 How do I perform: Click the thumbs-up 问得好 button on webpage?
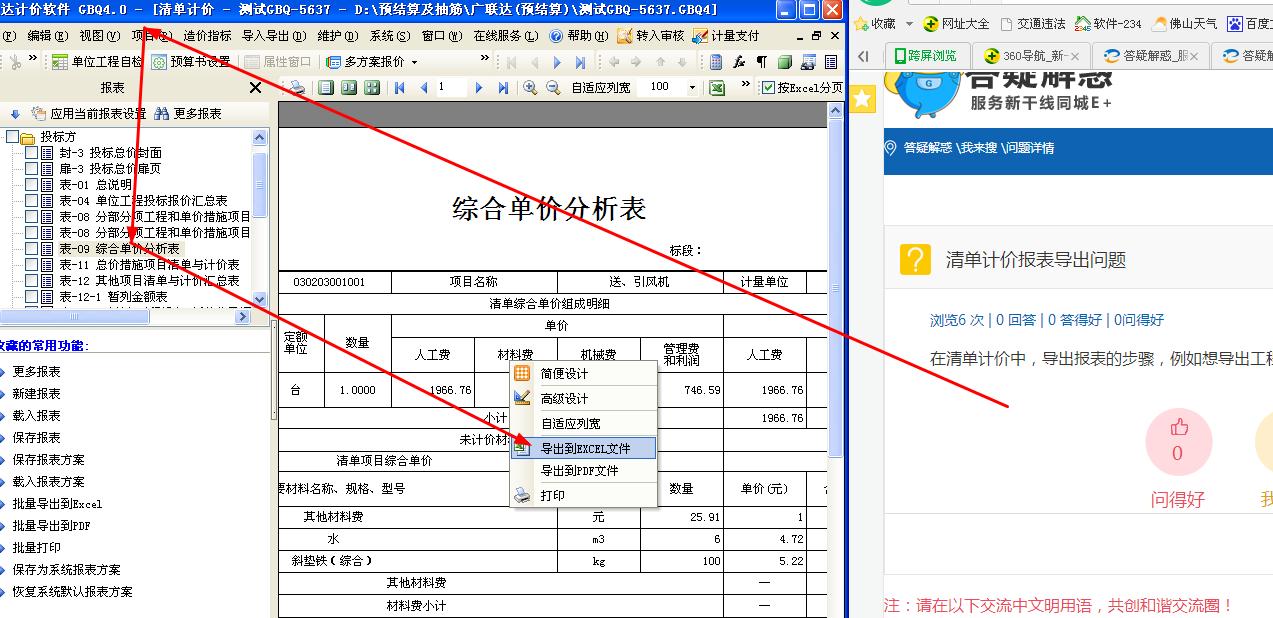coord(1178,442)
